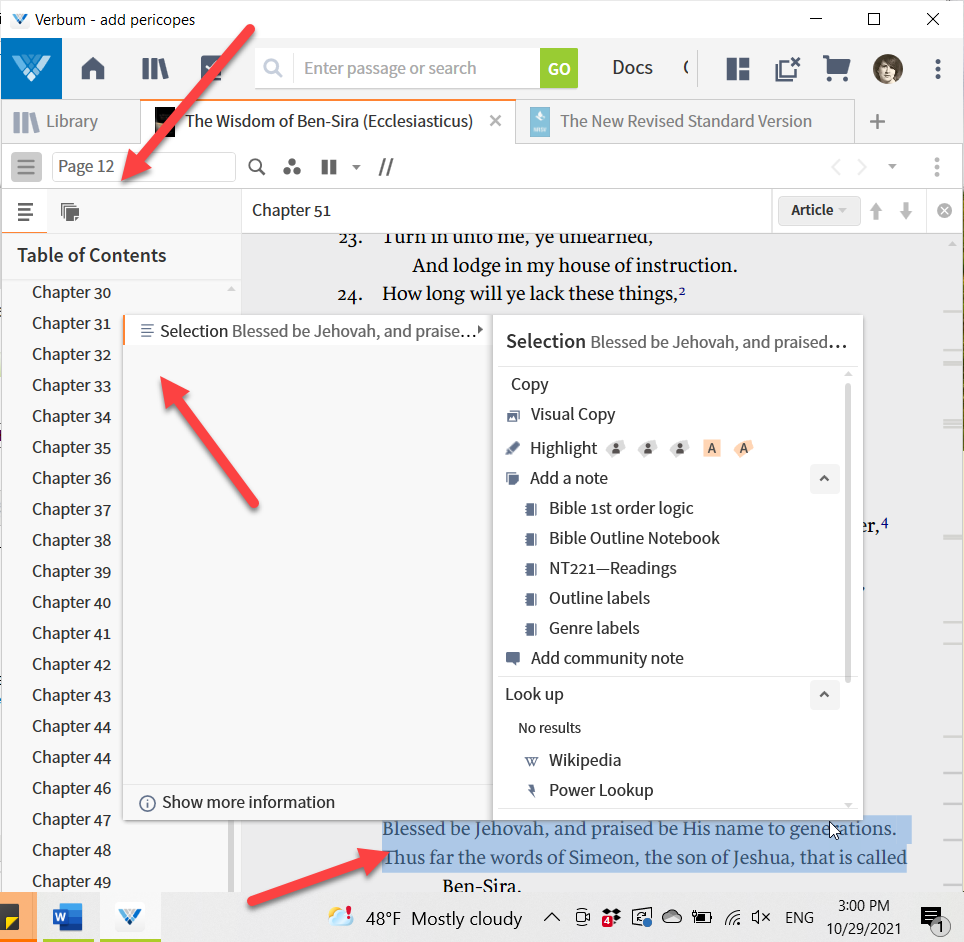Show hidden system tray icons
The image size is (964, 942).
(x=552, y=918)
